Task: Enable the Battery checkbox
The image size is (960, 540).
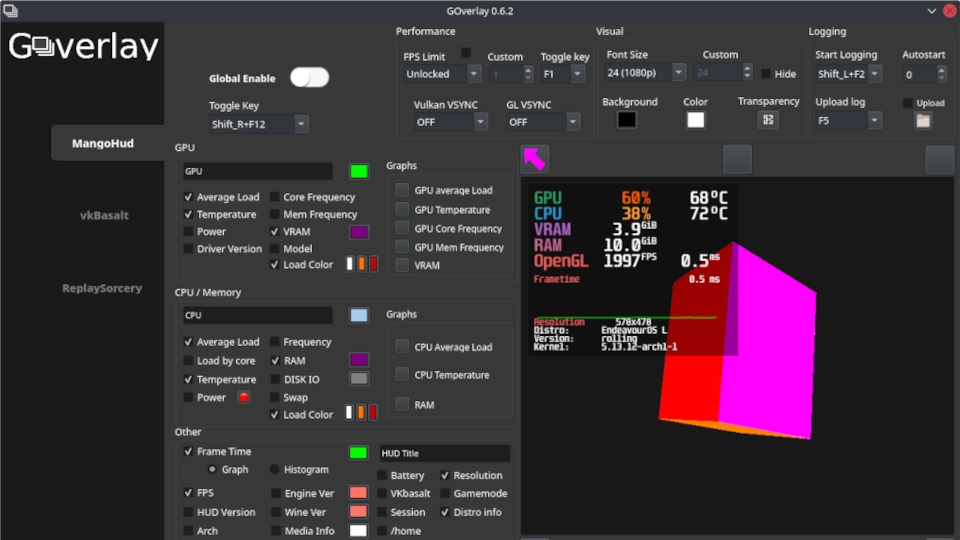Action: [x=381, y=475]
